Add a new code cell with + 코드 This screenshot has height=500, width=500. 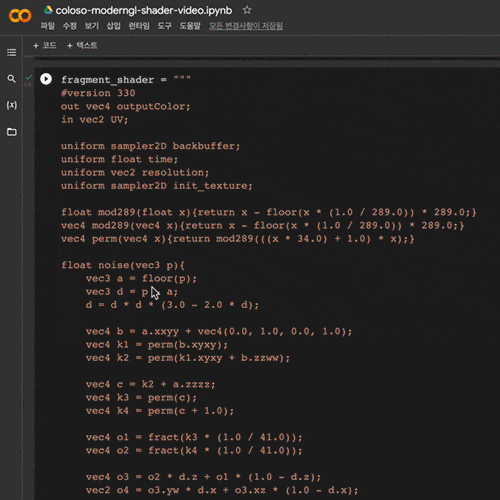45,45
